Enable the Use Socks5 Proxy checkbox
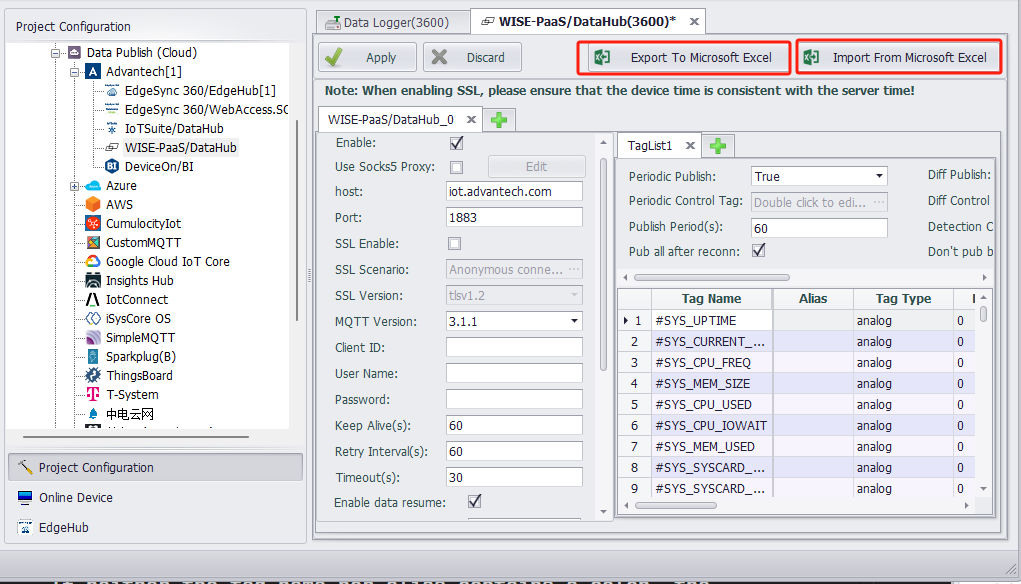Image resolution: width=1021 pixels, height=584 pixels. 456,167
